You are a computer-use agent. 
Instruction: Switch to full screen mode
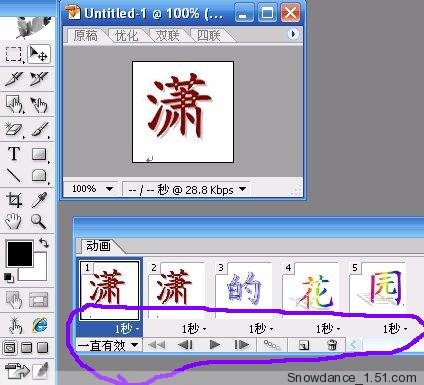[43, 348]
